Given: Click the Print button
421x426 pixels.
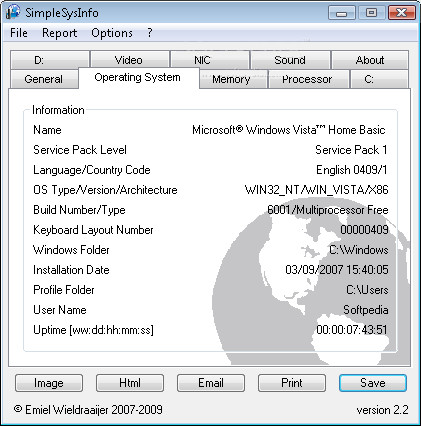Looking at the screenshot, I should click(292, 383).
